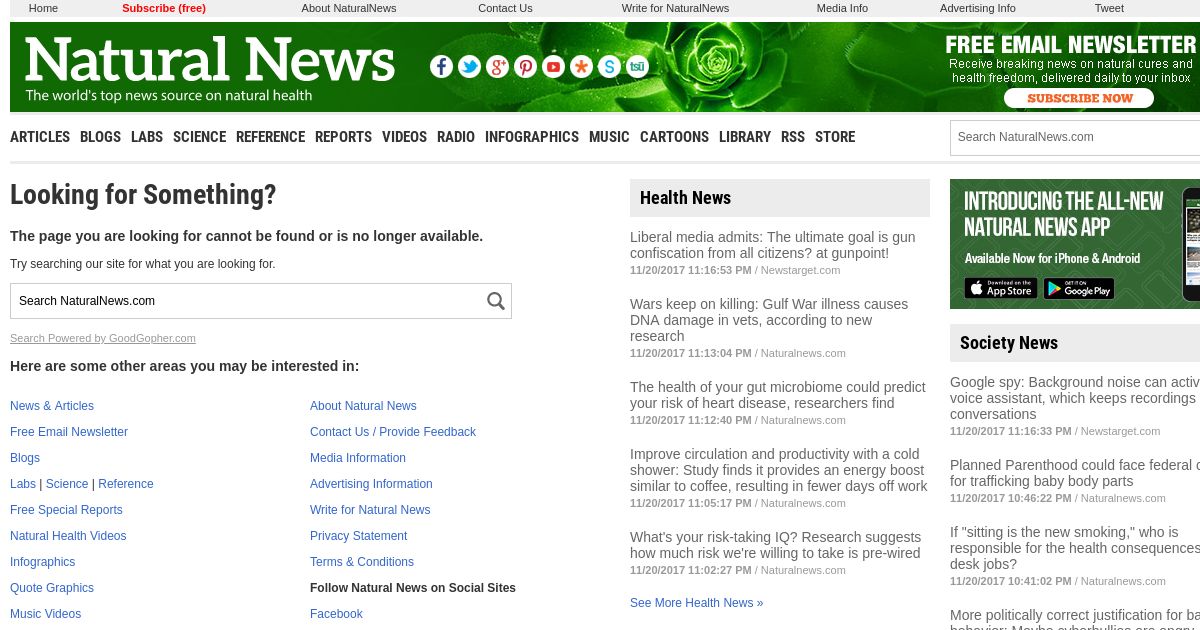This screenshot has height=630, width=1200.
Task: Click See More Health News link
Action: [x=696, y=603]
